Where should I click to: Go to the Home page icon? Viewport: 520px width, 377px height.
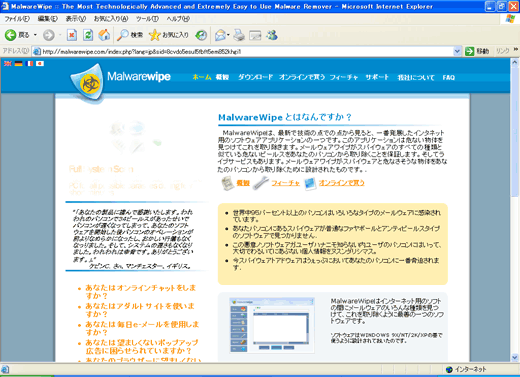(x=104, y=35)
